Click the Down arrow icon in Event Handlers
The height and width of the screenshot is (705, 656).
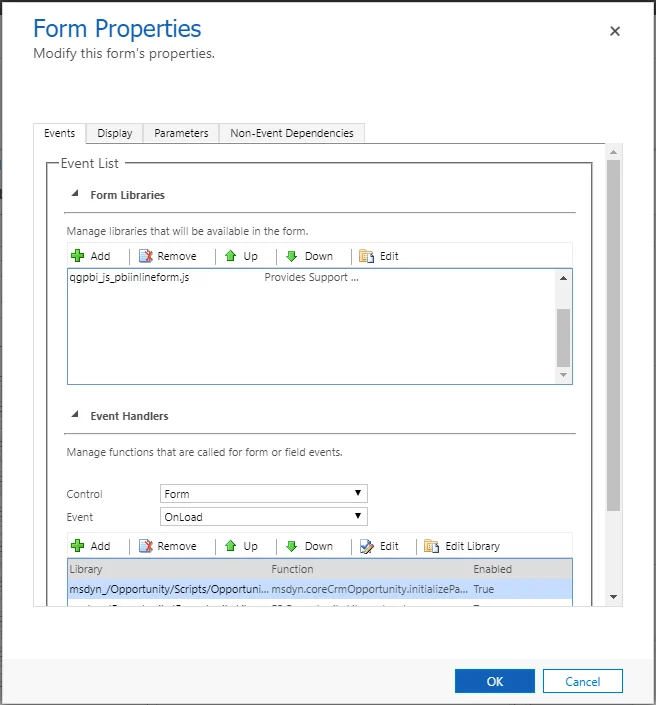click(x=292, y=546)
